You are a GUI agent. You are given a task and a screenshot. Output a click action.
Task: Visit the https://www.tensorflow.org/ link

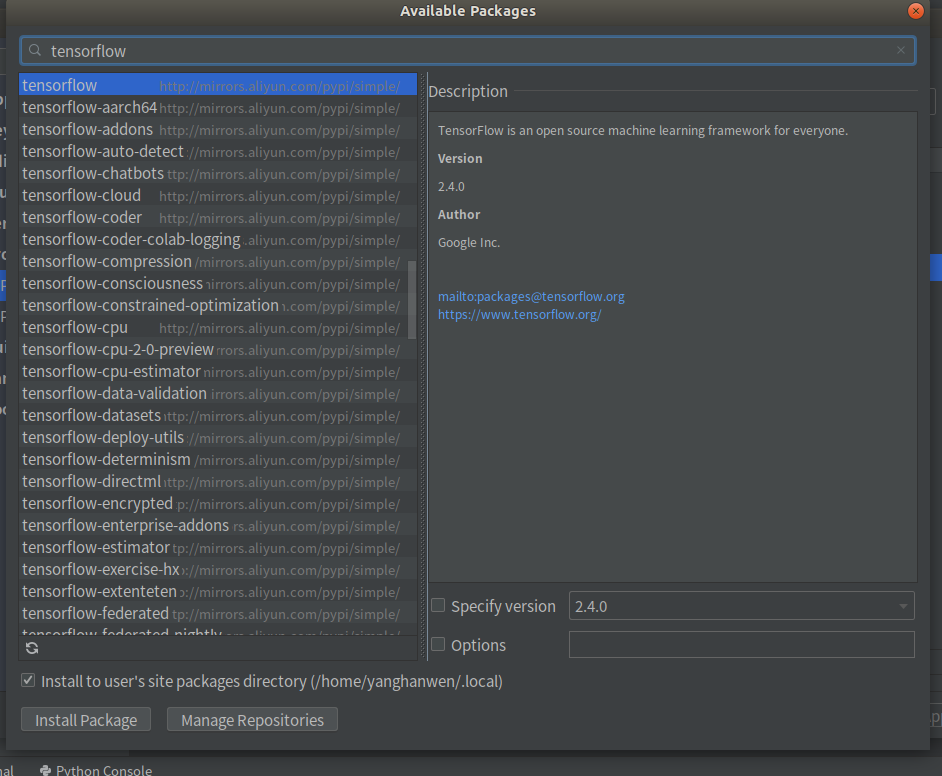(520, 315)
